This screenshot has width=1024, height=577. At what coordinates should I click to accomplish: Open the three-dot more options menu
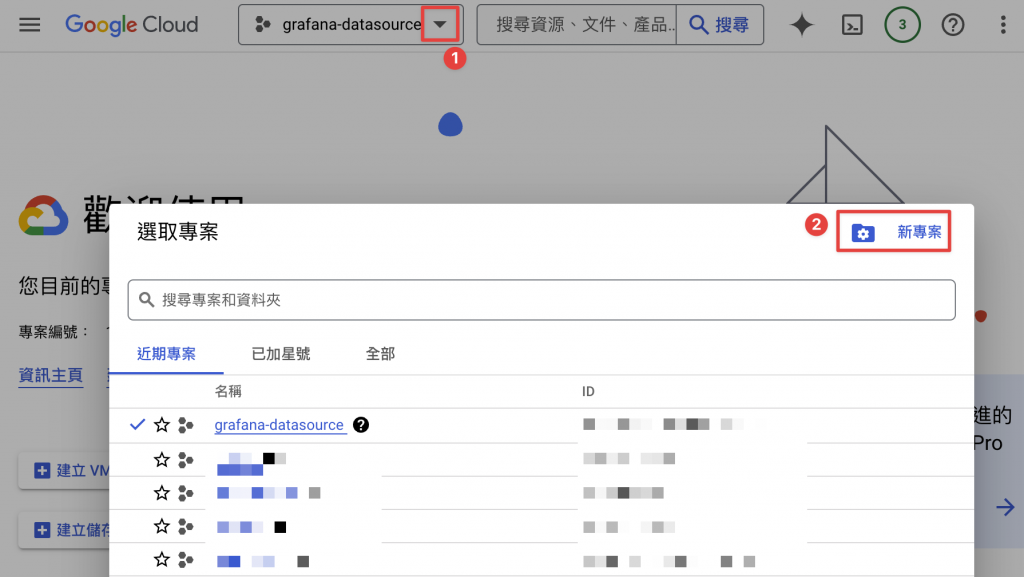pos(1003,25)
